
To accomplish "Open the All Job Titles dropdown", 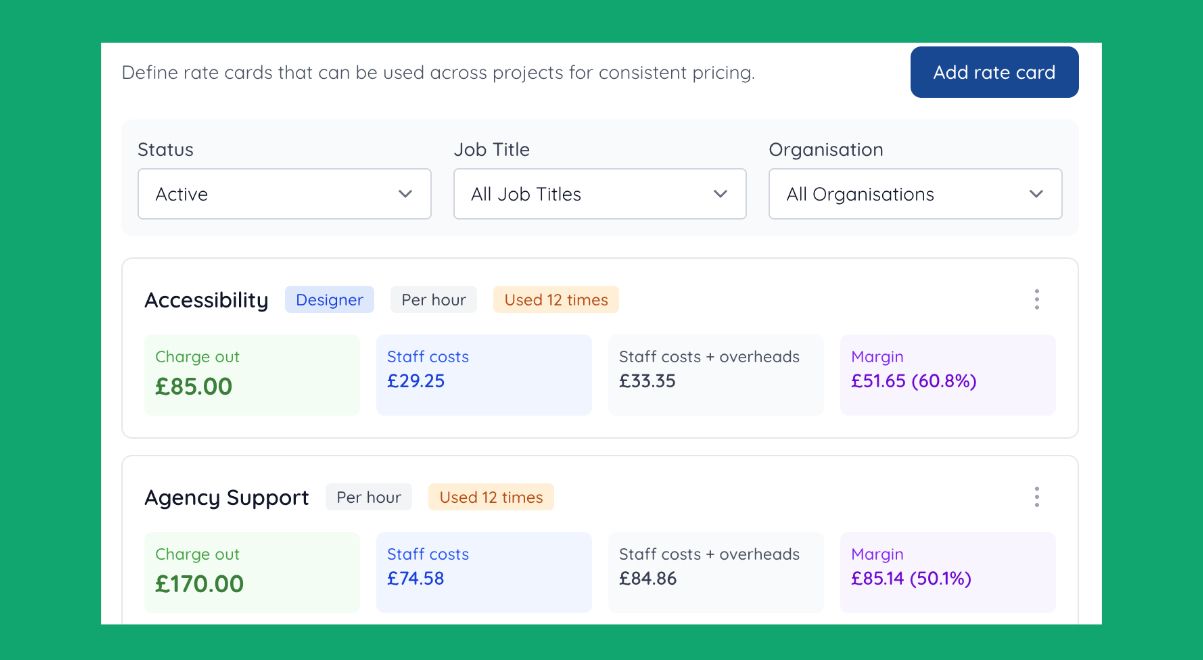I will (x=600, y=194).
